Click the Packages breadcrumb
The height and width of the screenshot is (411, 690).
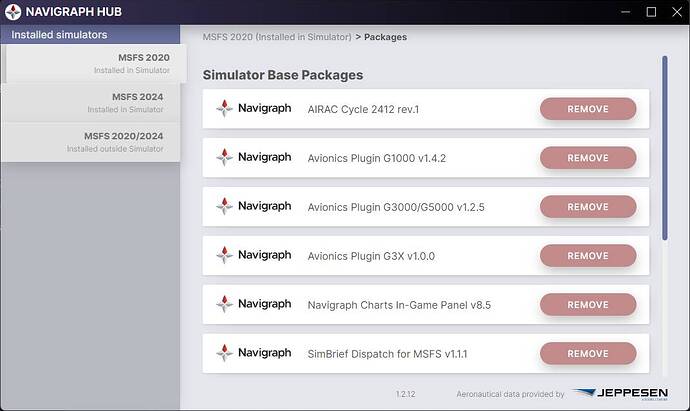point(385,37)
